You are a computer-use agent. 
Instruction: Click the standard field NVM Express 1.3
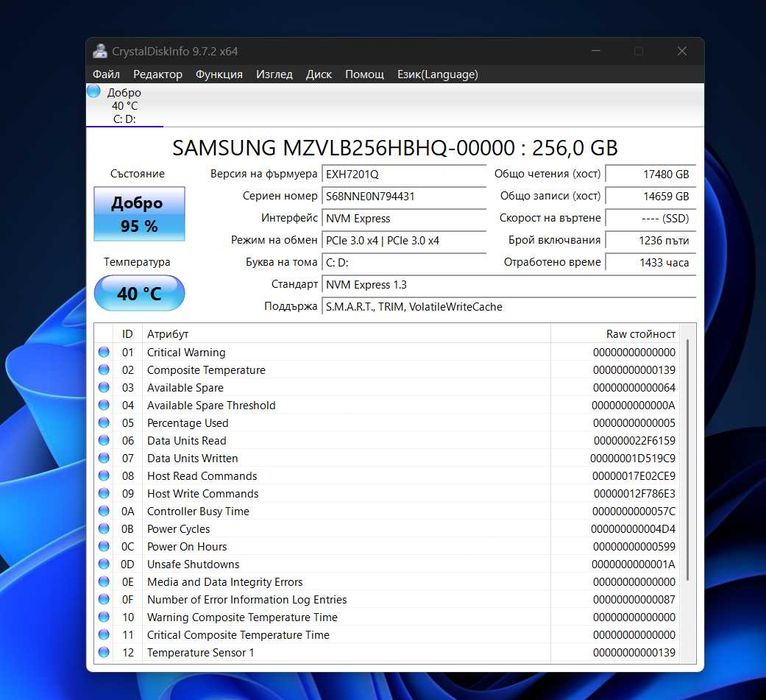509,285
